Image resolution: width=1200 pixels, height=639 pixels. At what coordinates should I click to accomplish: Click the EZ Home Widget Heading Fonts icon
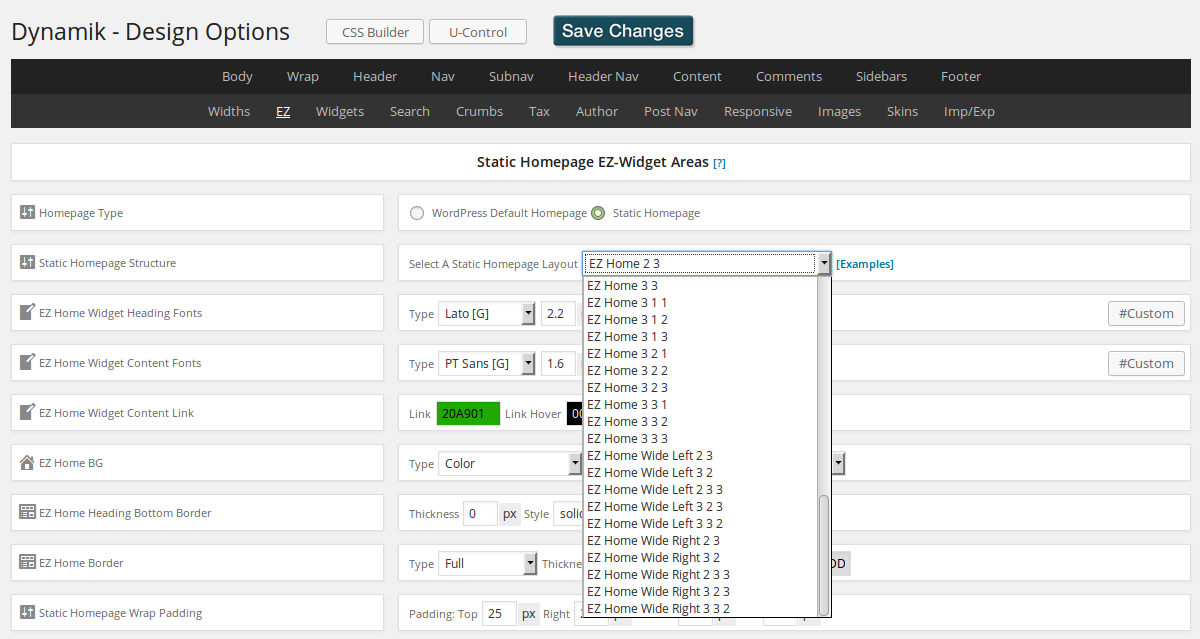tap(28, 313)
